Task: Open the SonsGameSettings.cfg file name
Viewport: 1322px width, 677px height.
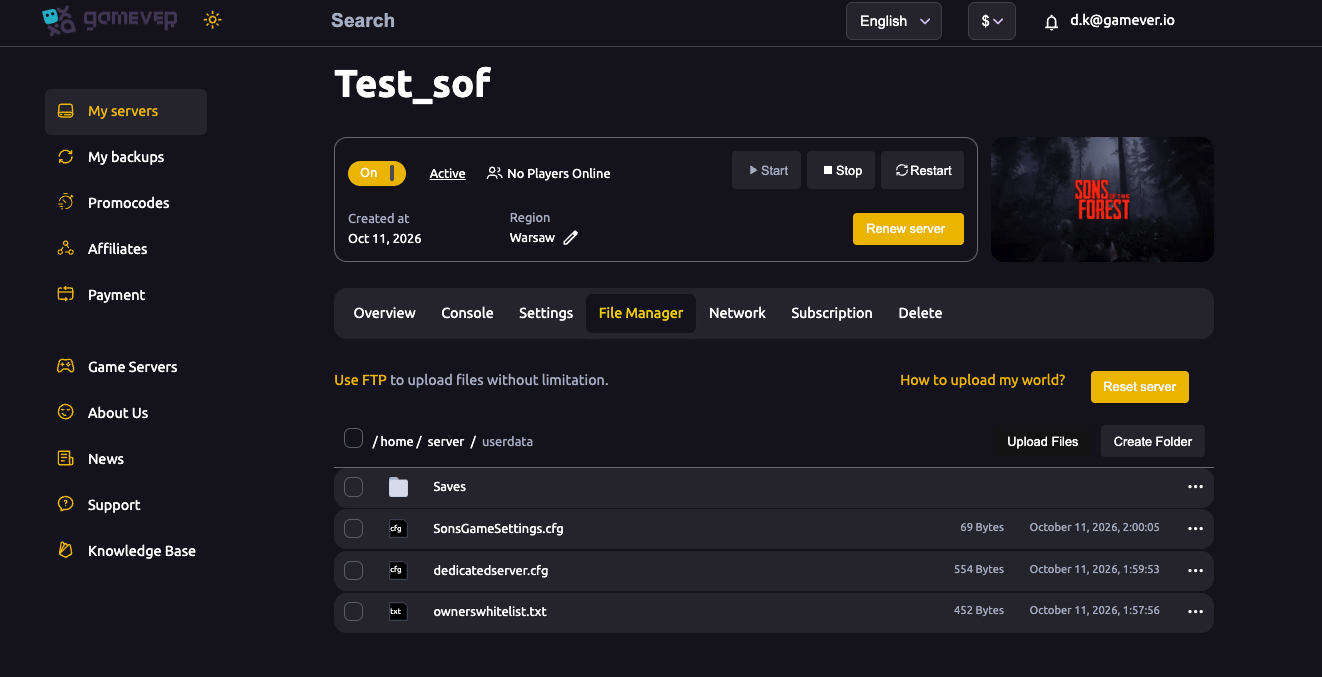Action: [498, 528]
